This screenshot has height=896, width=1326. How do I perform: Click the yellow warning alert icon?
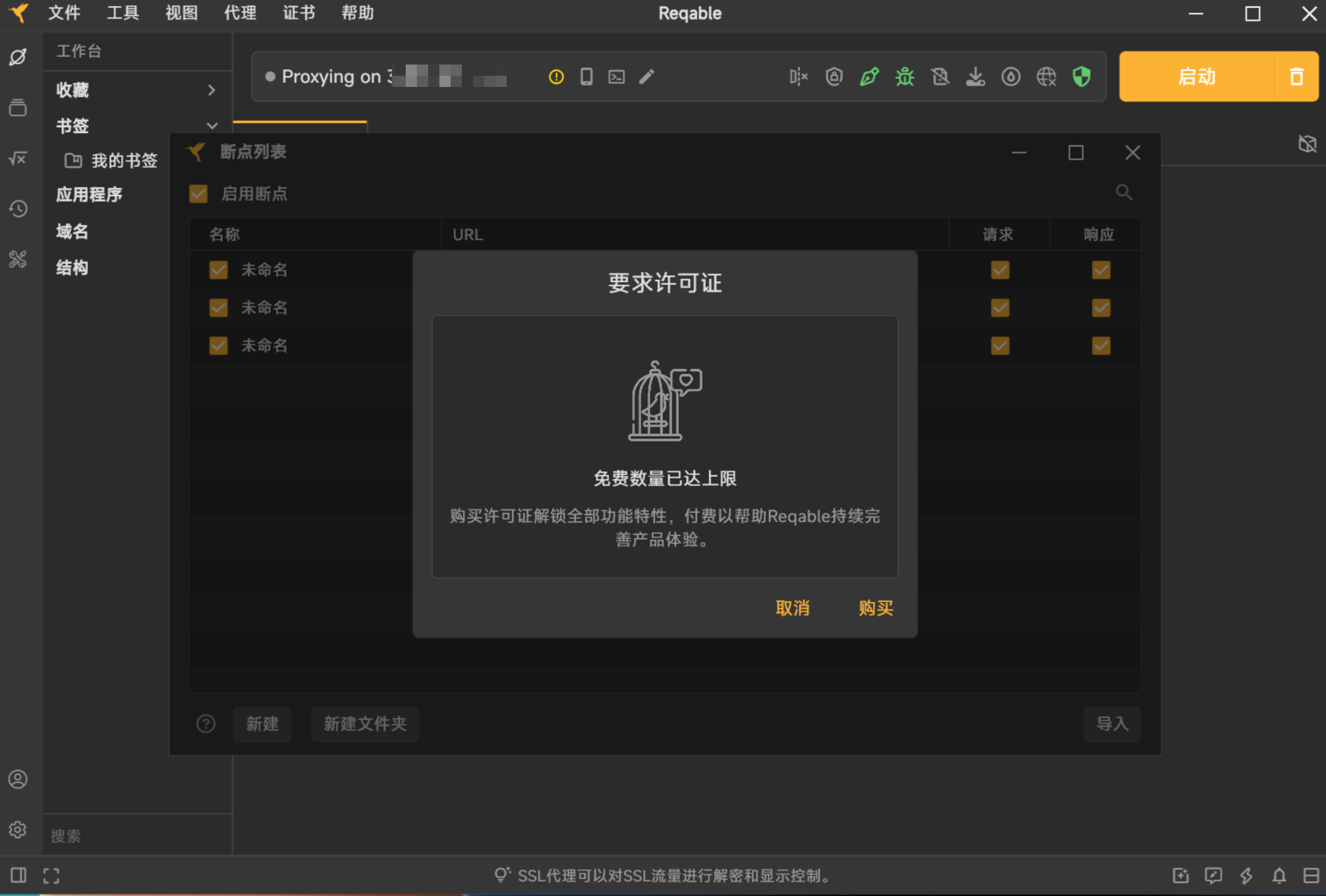pos(556,76)
